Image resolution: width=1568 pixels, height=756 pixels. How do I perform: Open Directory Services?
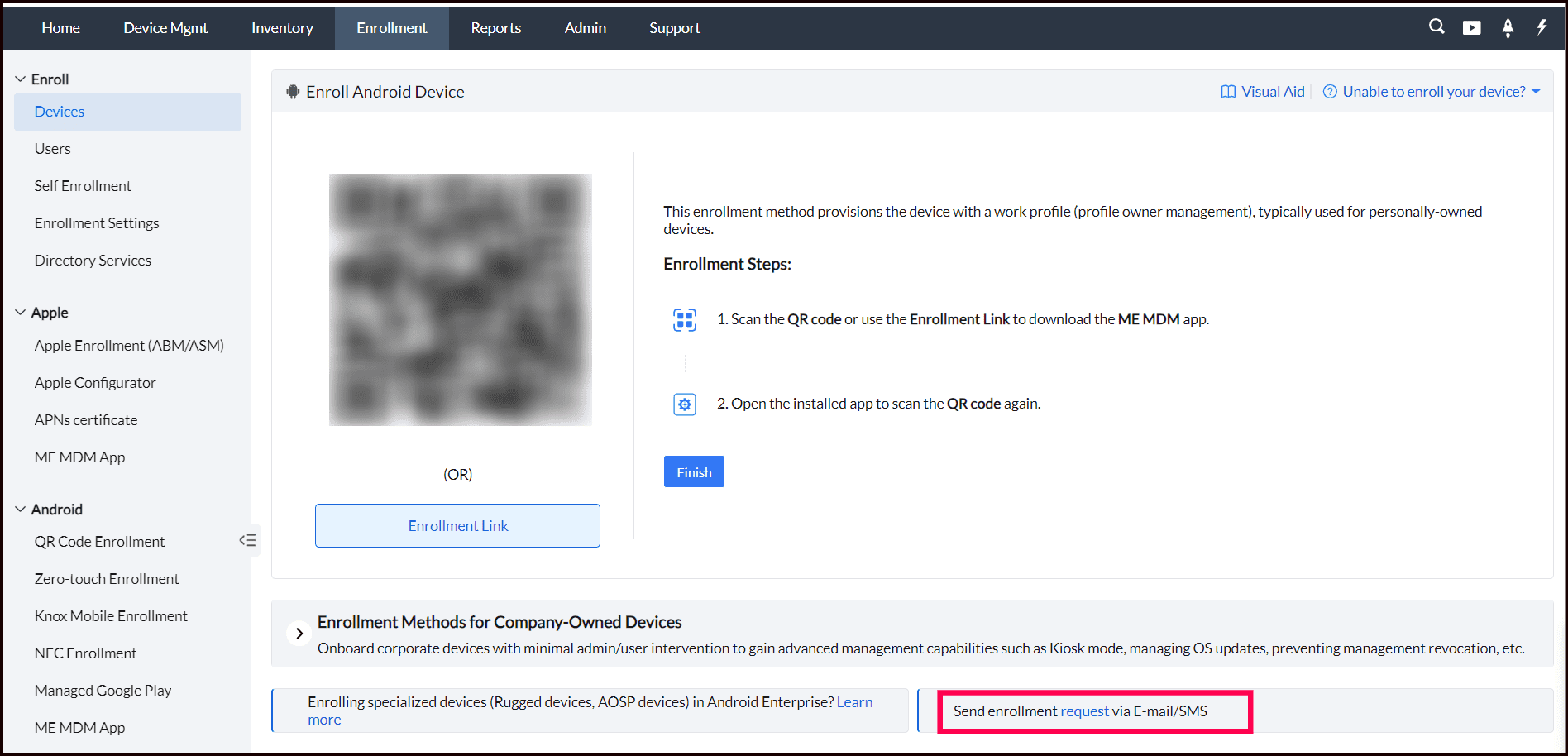[x=93, y=261]
